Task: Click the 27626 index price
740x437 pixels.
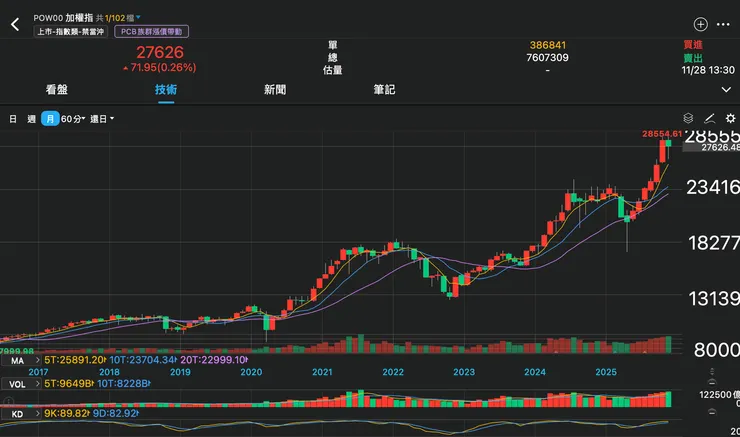Action: click(160, 52)
